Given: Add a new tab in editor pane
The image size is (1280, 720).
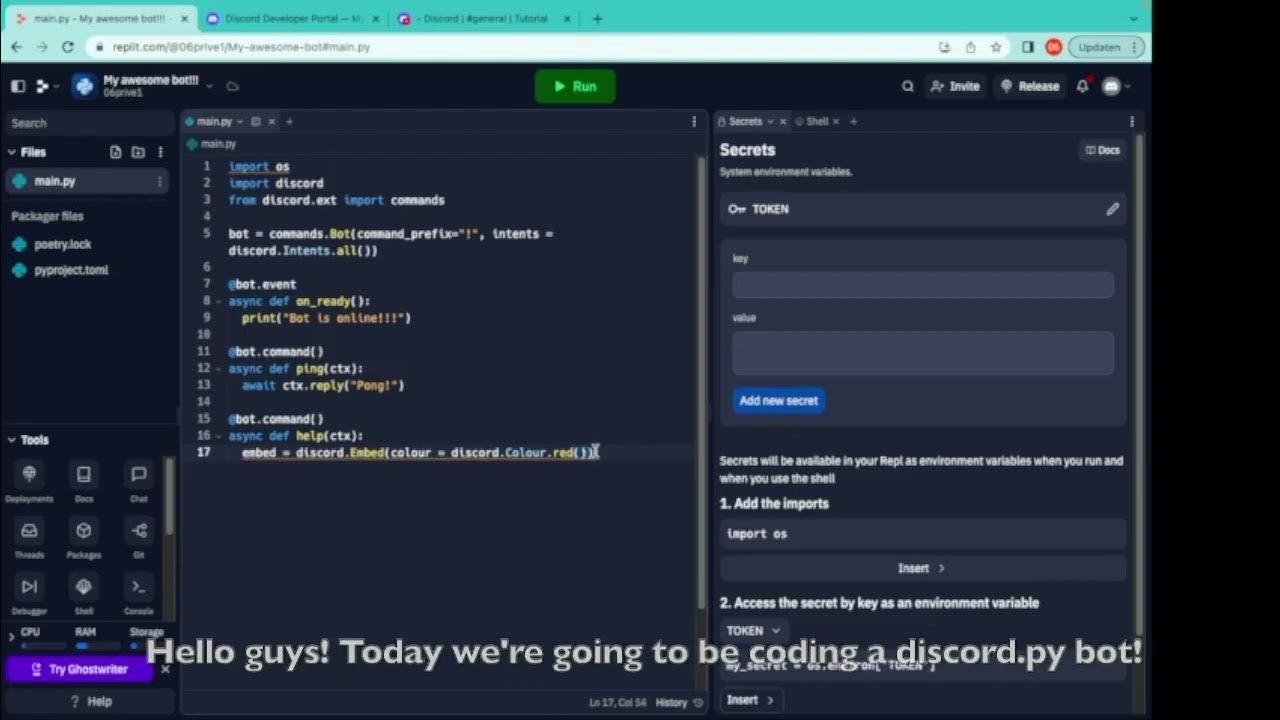Looking at the screenshot, I should (290, 122).
